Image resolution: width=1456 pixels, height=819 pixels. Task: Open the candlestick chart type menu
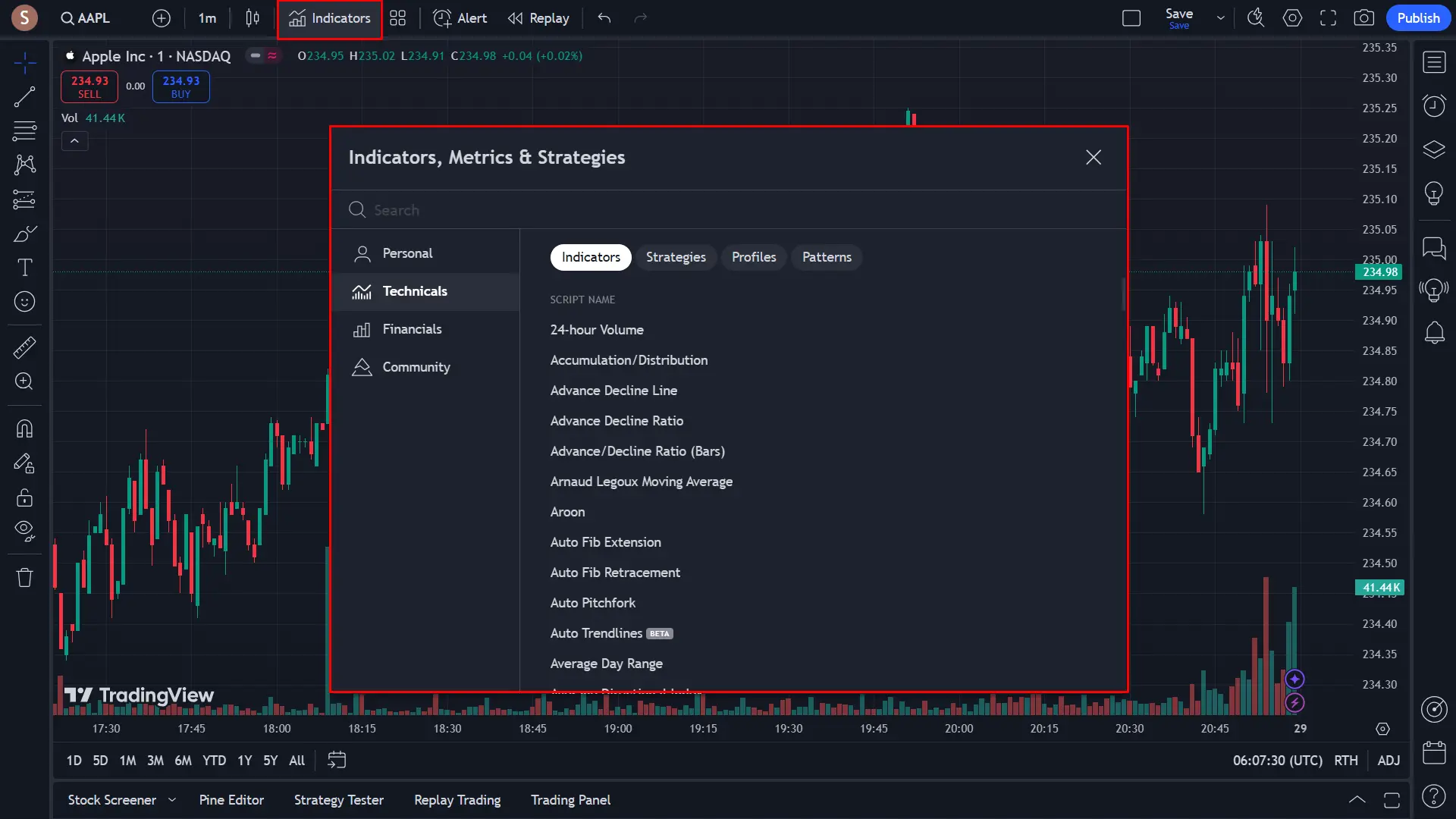click(x=253, y=18)
